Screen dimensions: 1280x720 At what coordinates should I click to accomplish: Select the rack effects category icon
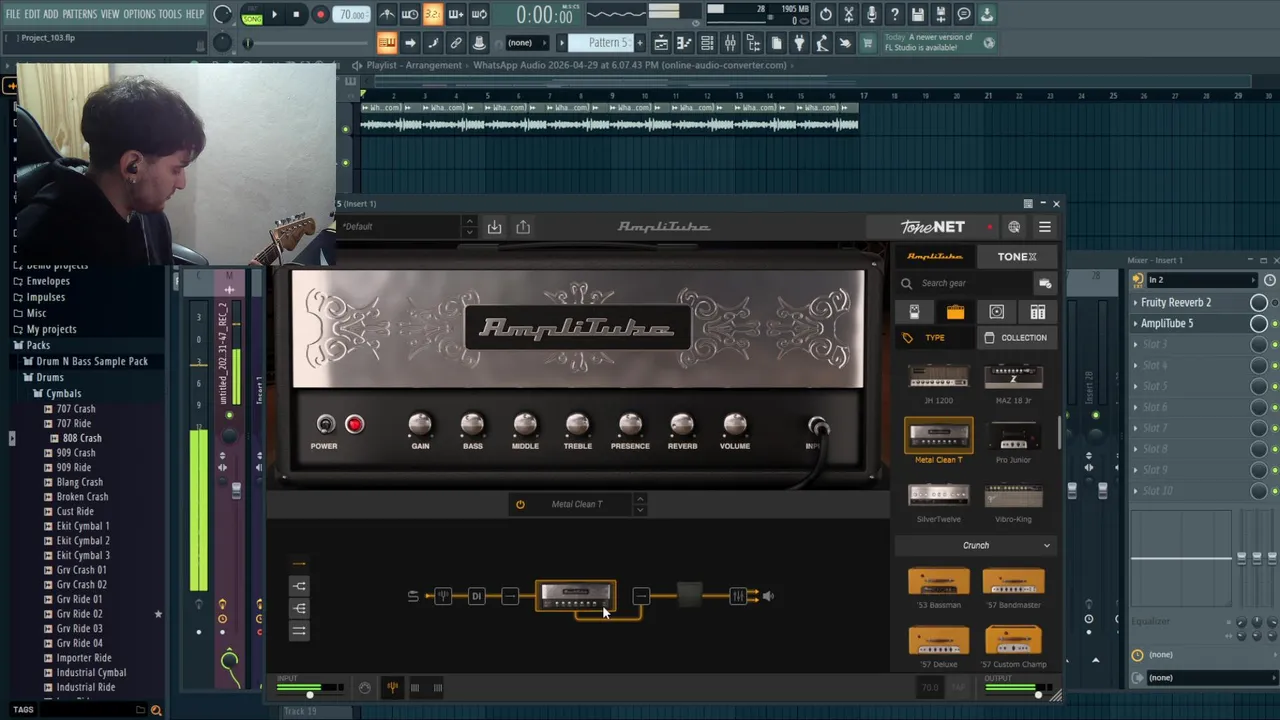(x=1037, y=312)
